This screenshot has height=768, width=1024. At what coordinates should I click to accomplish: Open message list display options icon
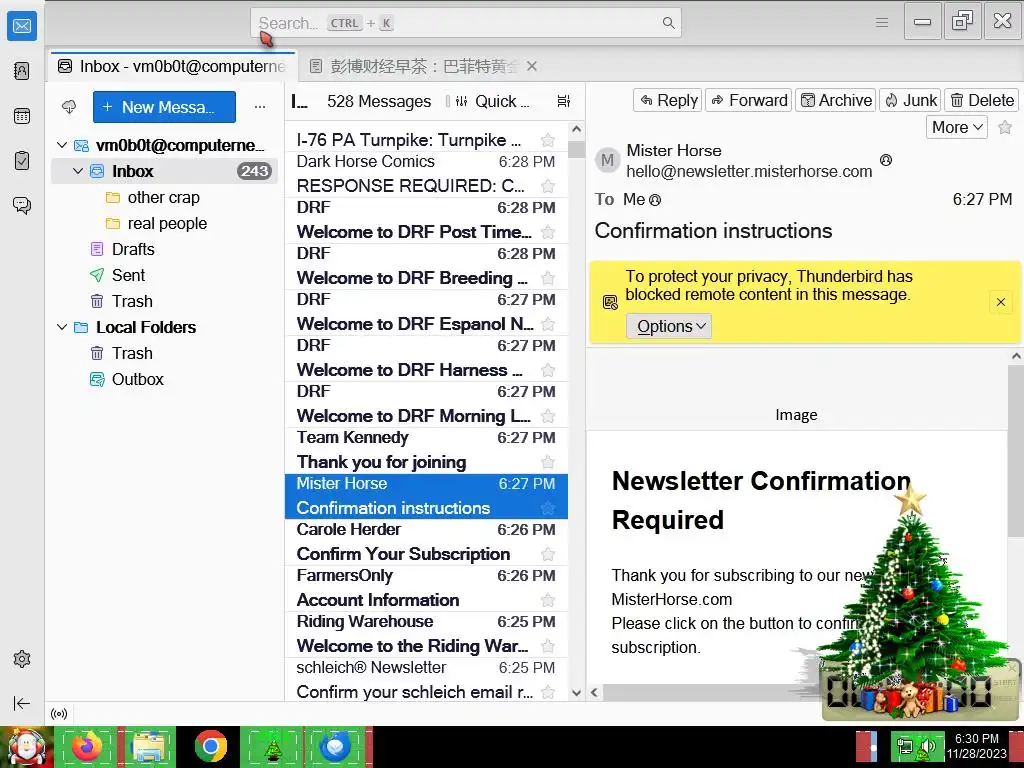click(564, 101)
